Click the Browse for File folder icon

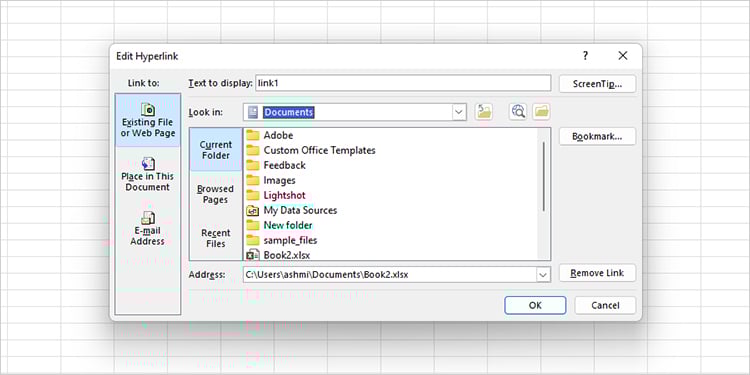tap(541, 112)
